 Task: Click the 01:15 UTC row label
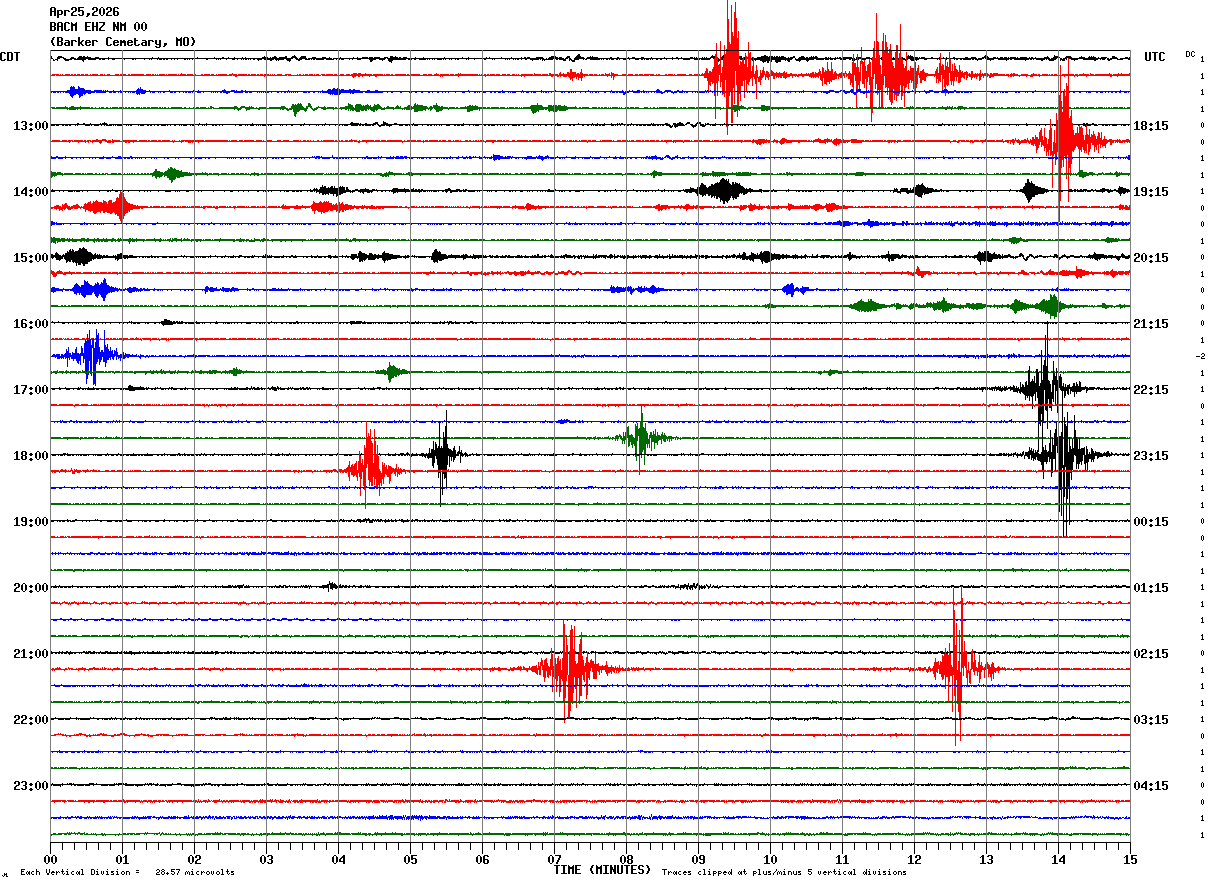[x=1151, y=588]
